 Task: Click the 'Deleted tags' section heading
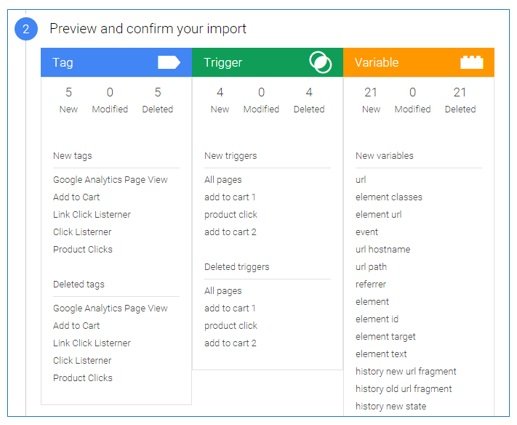coord(79,284)
